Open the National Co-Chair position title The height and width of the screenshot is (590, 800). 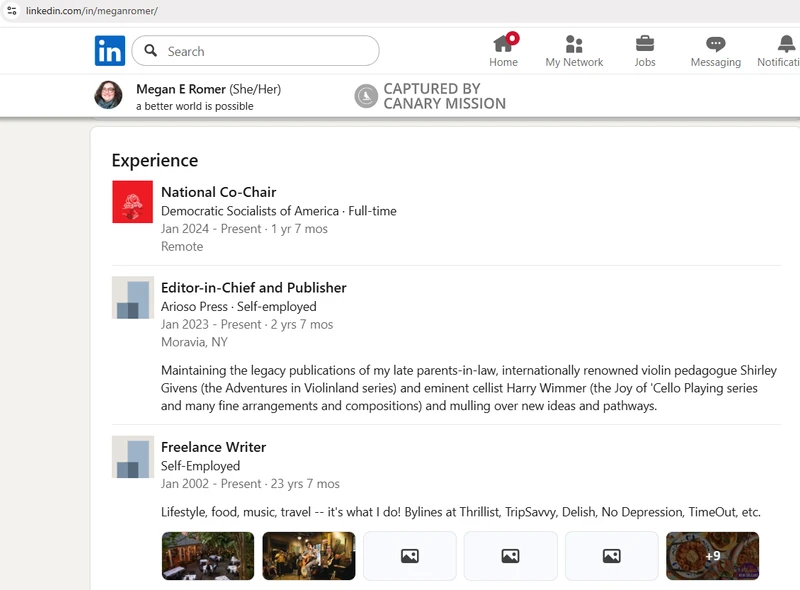[x=218, y=192]
